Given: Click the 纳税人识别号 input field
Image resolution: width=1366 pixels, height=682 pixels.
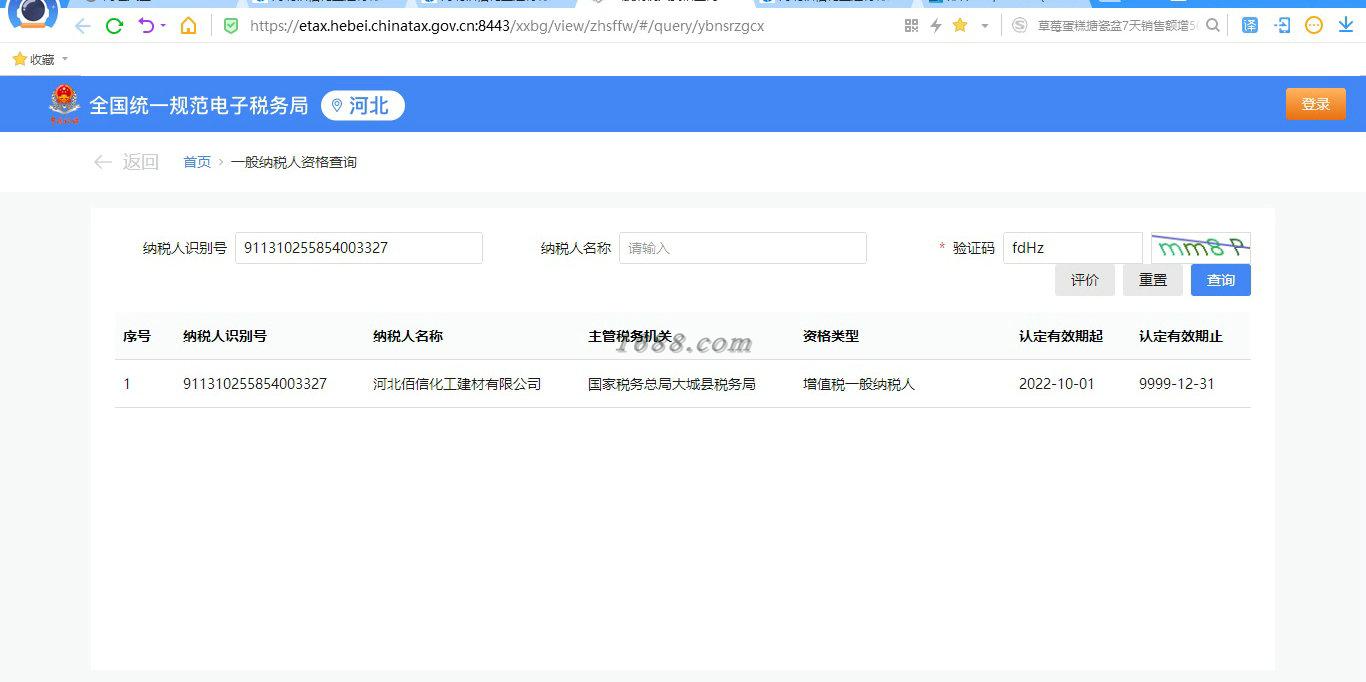Looking at the screenshot, I should pos(359,248).
